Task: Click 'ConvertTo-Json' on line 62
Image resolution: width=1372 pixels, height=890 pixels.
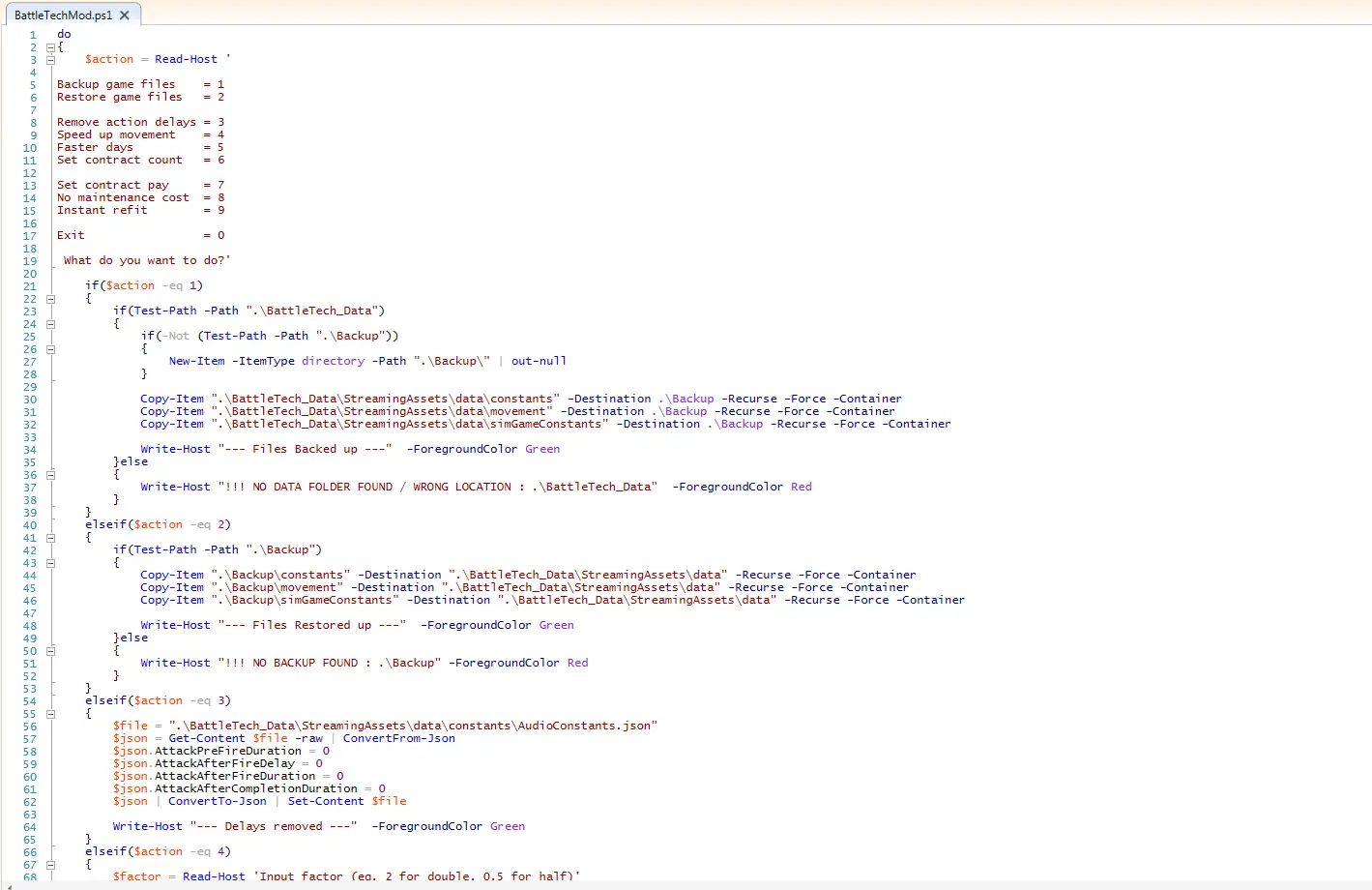Action: pyautogui.click(x=218, y=801)
